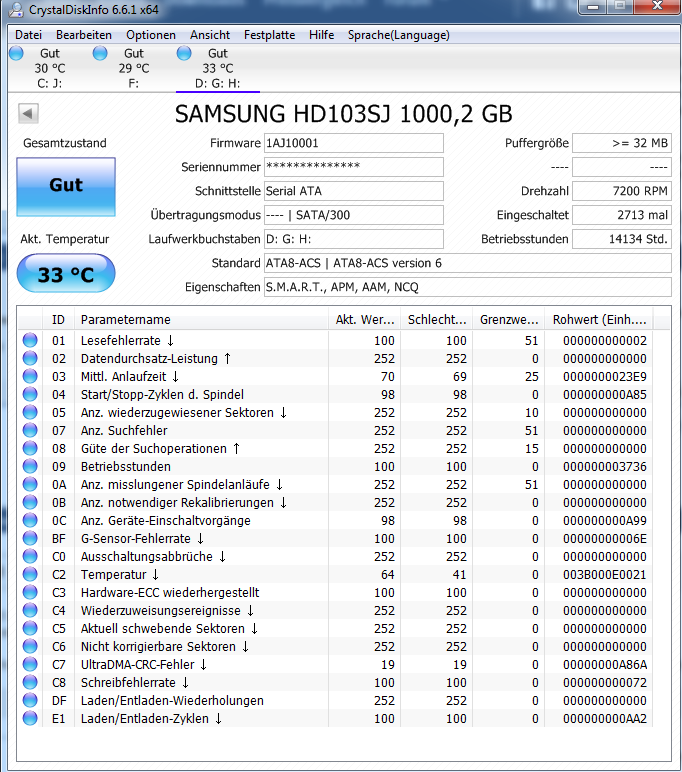The height and width of the screenshot is (772, 682).
Task: Open the Datei menu
Action: coord(28,35)
